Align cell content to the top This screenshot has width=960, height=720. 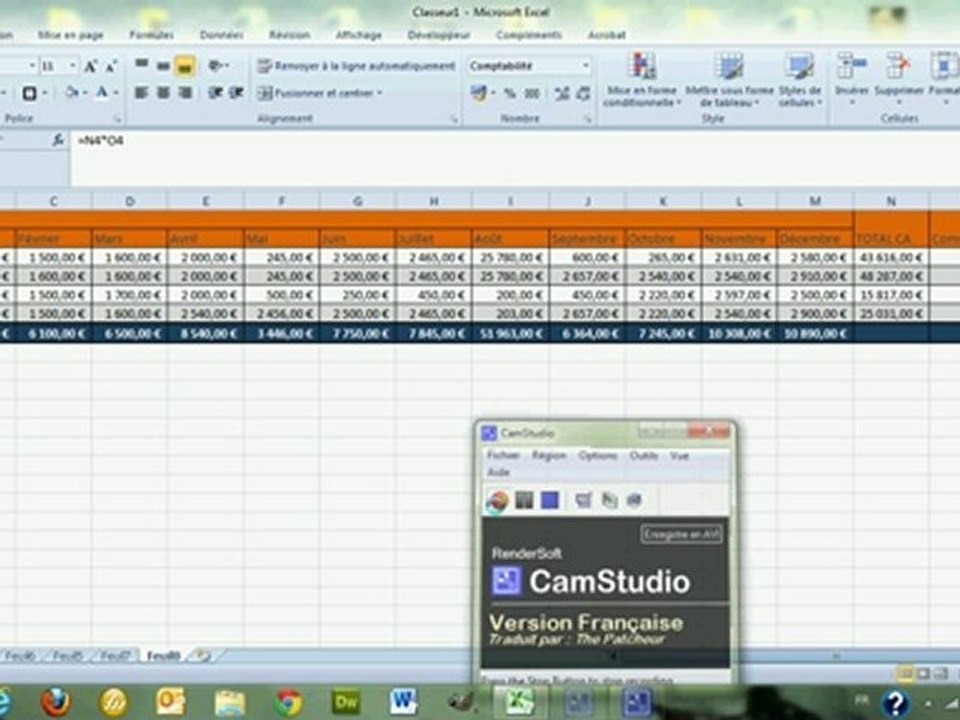click(x=141, y=64)
